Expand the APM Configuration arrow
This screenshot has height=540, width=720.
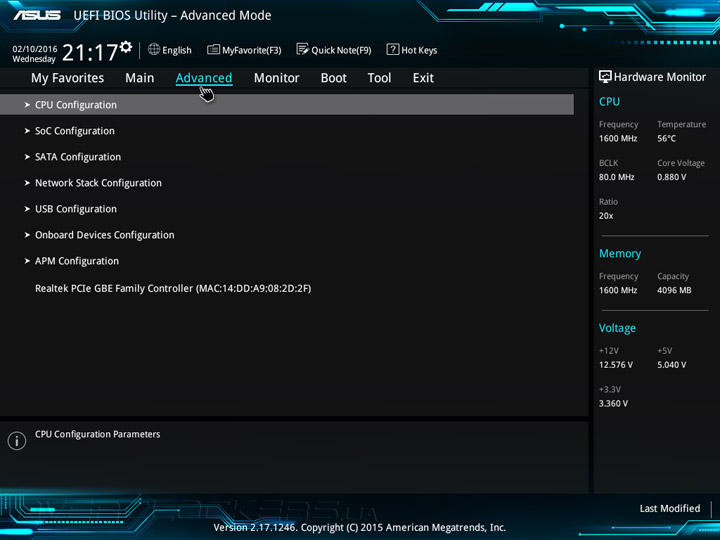pyautogui.click(x=27, y=261)
